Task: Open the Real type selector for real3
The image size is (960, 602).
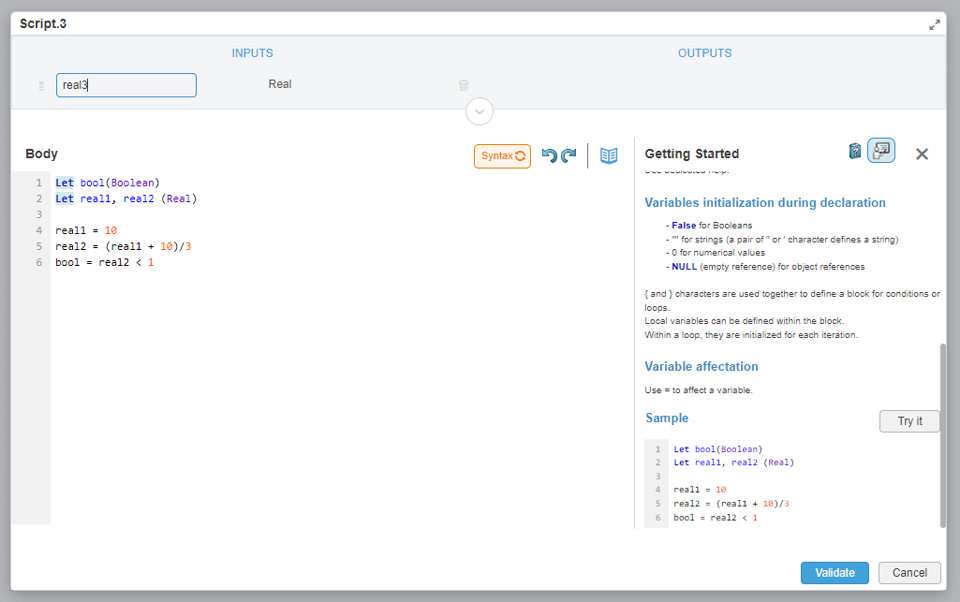Action: (x=280, y=85)
